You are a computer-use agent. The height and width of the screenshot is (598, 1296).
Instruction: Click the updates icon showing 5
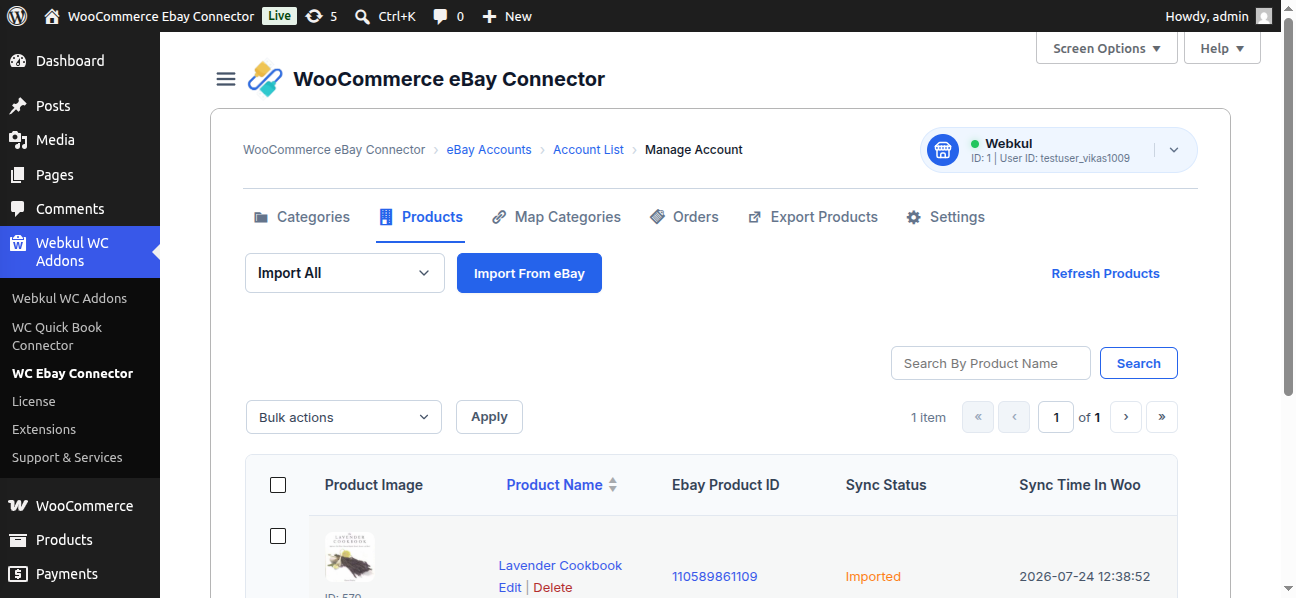point(314,16)
